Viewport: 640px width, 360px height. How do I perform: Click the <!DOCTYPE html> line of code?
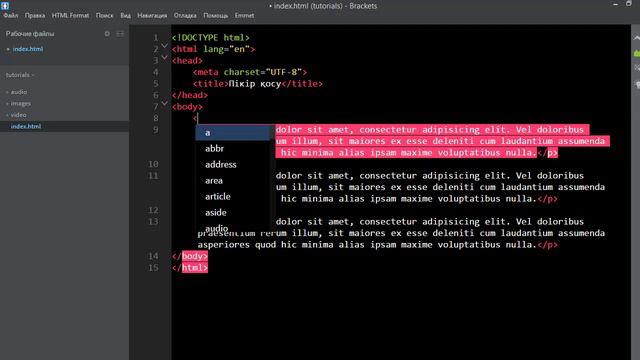tap(211, 38)
